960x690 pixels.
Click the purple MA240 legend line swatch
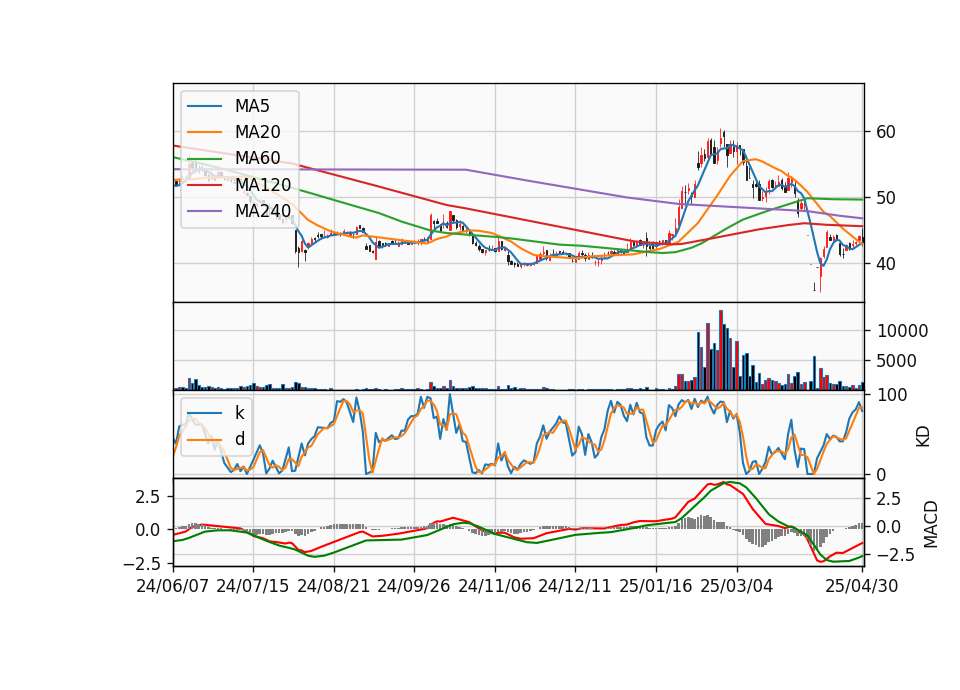click(204, 211)
